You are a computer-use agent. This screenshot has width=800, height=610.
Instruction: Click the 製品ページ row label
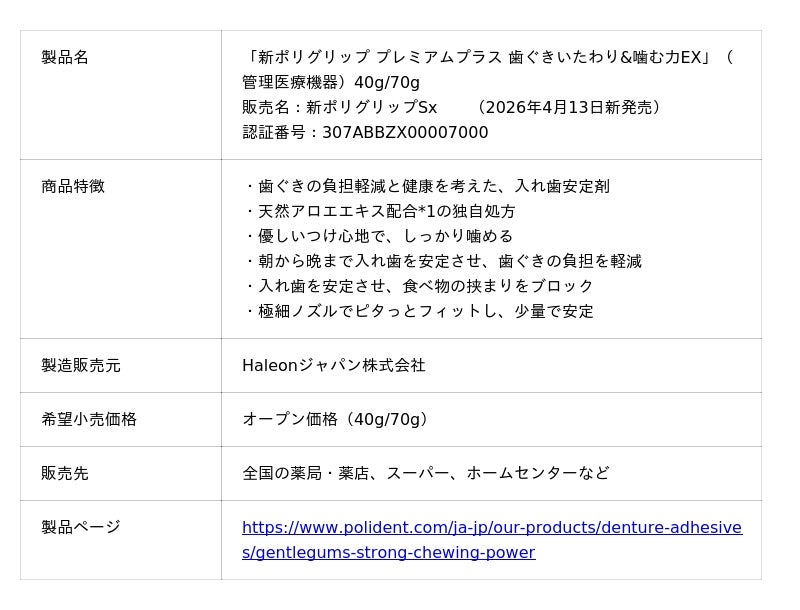coord(81,528)
